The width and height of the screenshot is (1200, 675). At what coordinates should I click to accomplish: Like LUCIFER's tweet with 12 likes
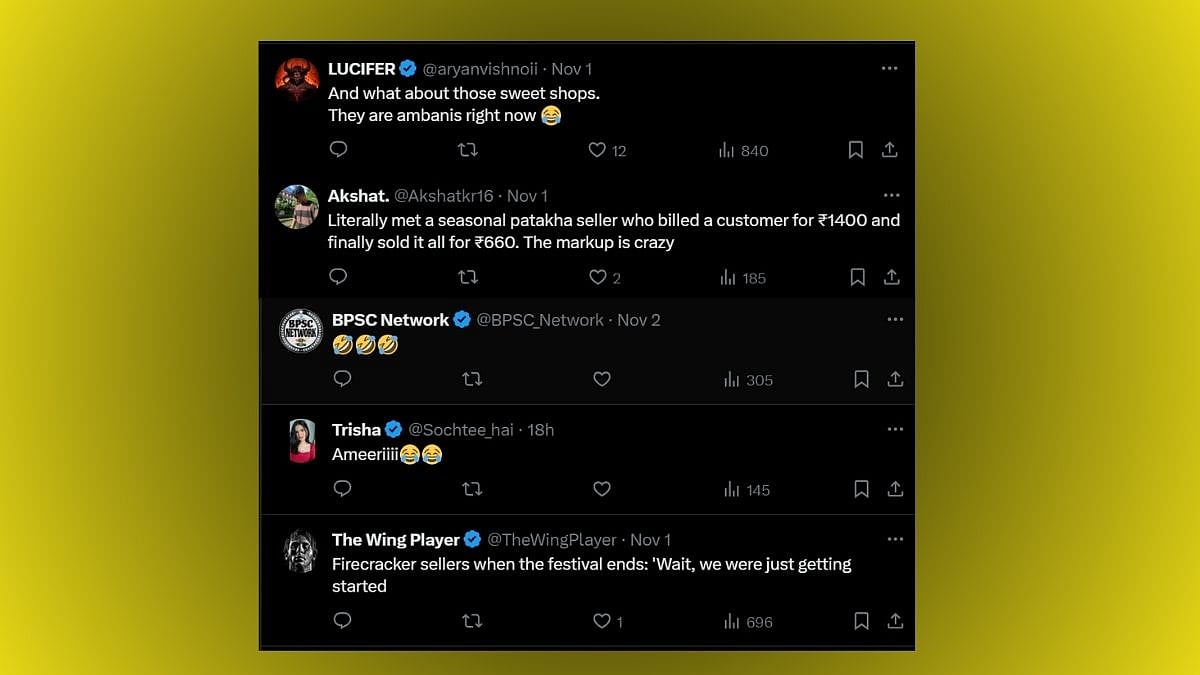tap(597, 150)
